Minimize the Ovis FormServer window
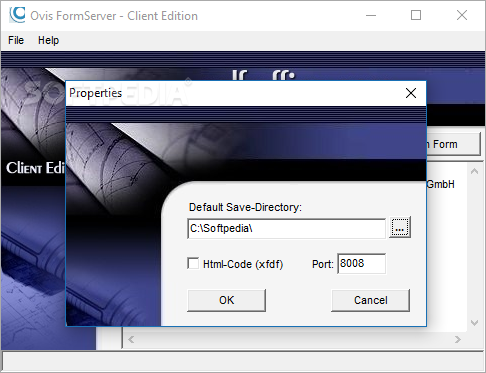486x373 pixels. (371, 15)
